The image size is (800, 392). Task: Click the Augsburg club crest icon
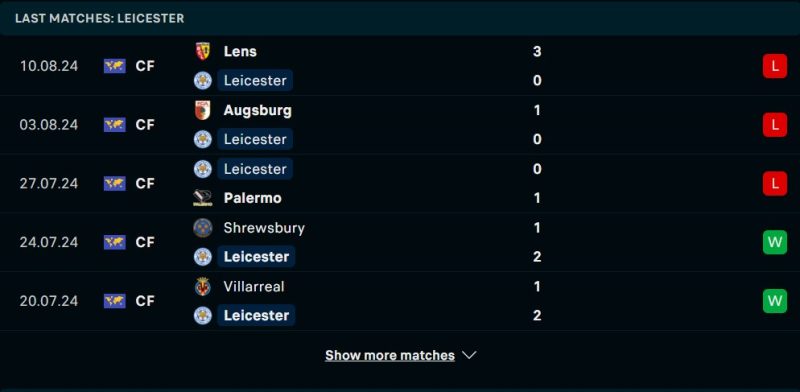[203, 110]
